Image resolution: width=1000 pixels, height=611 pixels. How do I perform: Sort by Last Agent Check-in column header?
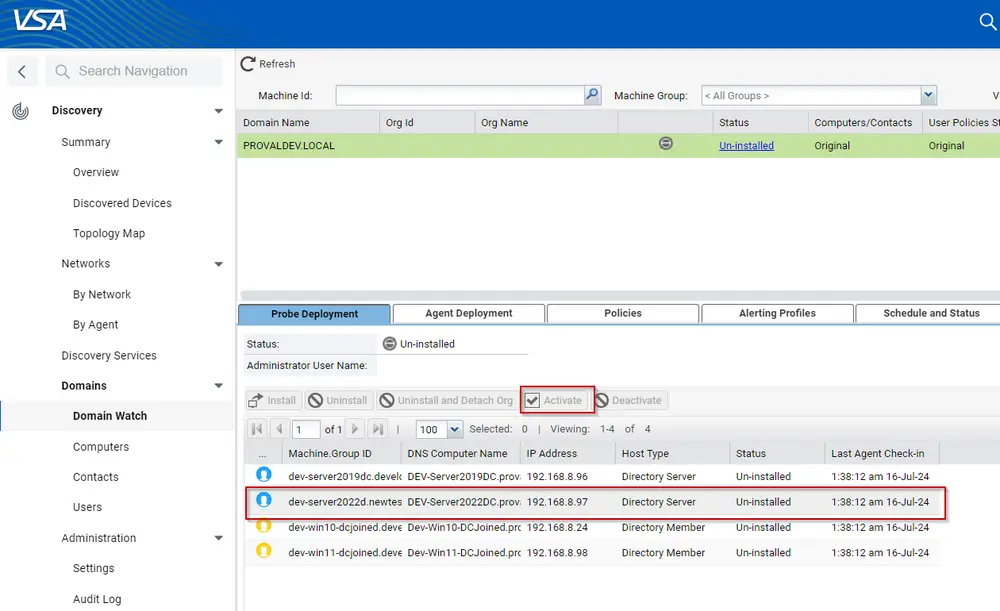click(x=878, y=453)
